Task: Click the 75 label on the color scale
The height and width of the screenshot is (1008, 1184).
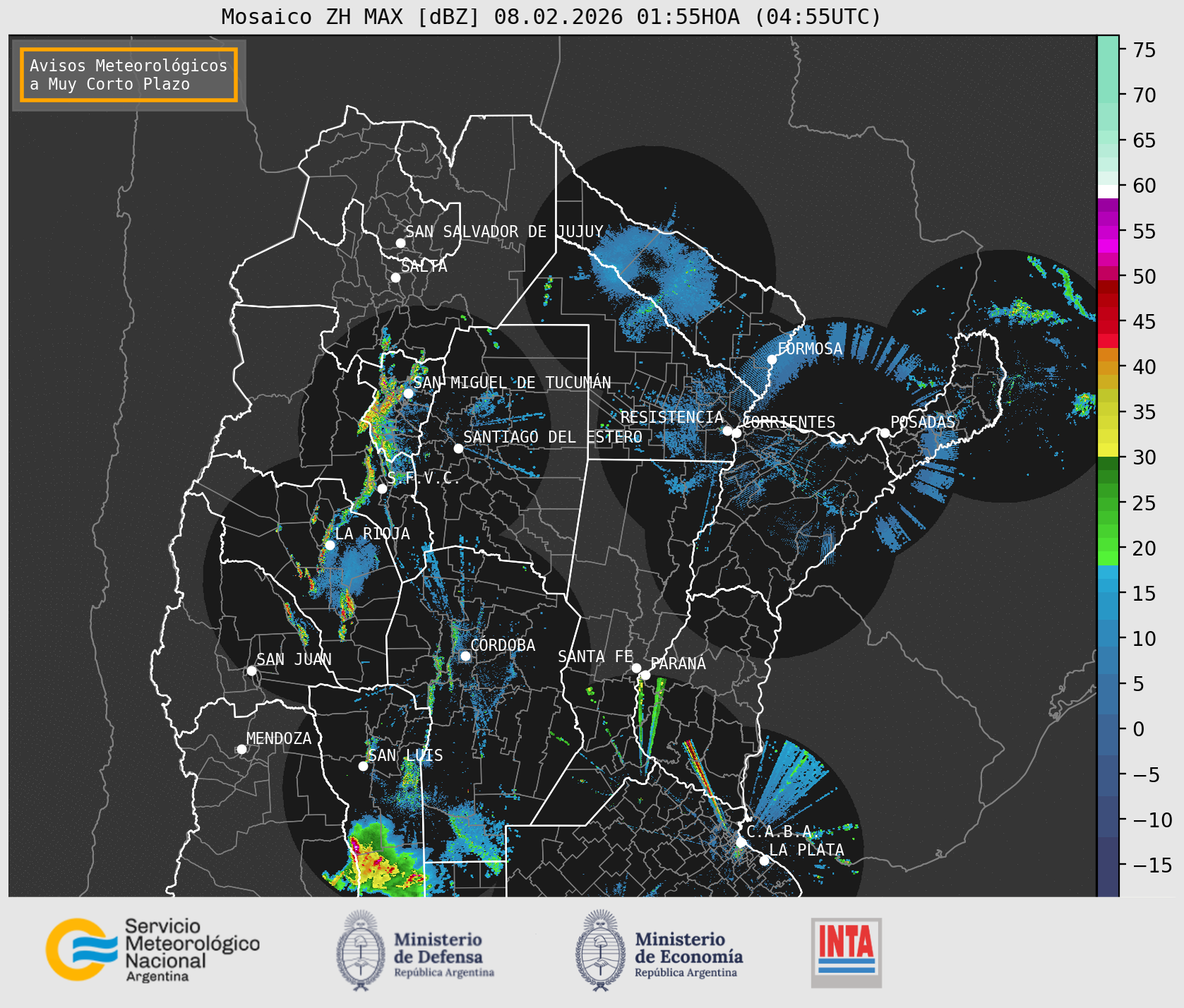Action: pos(1144,50)
